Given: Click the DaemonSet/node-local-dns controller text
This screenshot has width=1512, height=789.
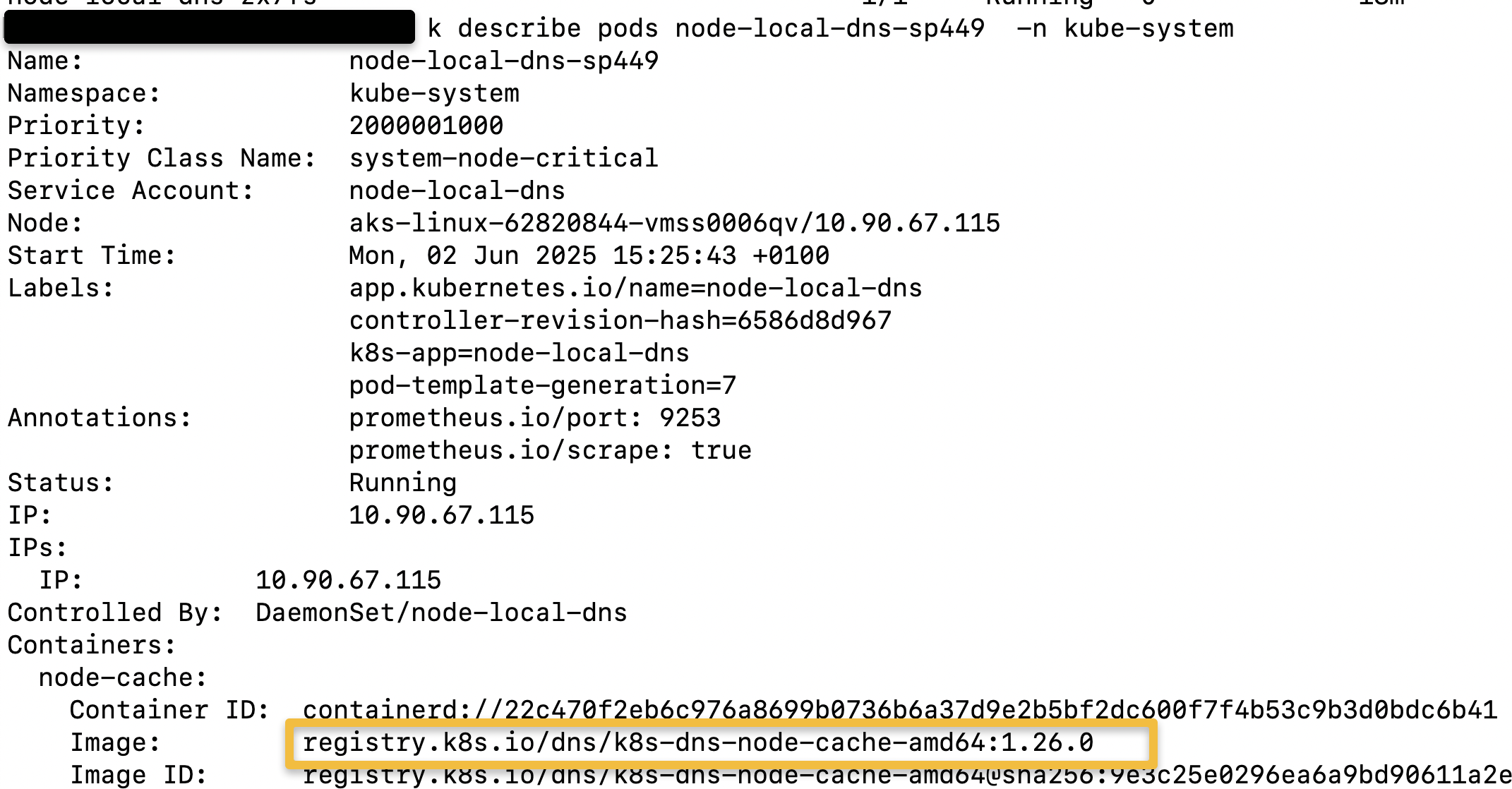Looking at the screenshot, I should pyautogui.click(x=442, y=613).
